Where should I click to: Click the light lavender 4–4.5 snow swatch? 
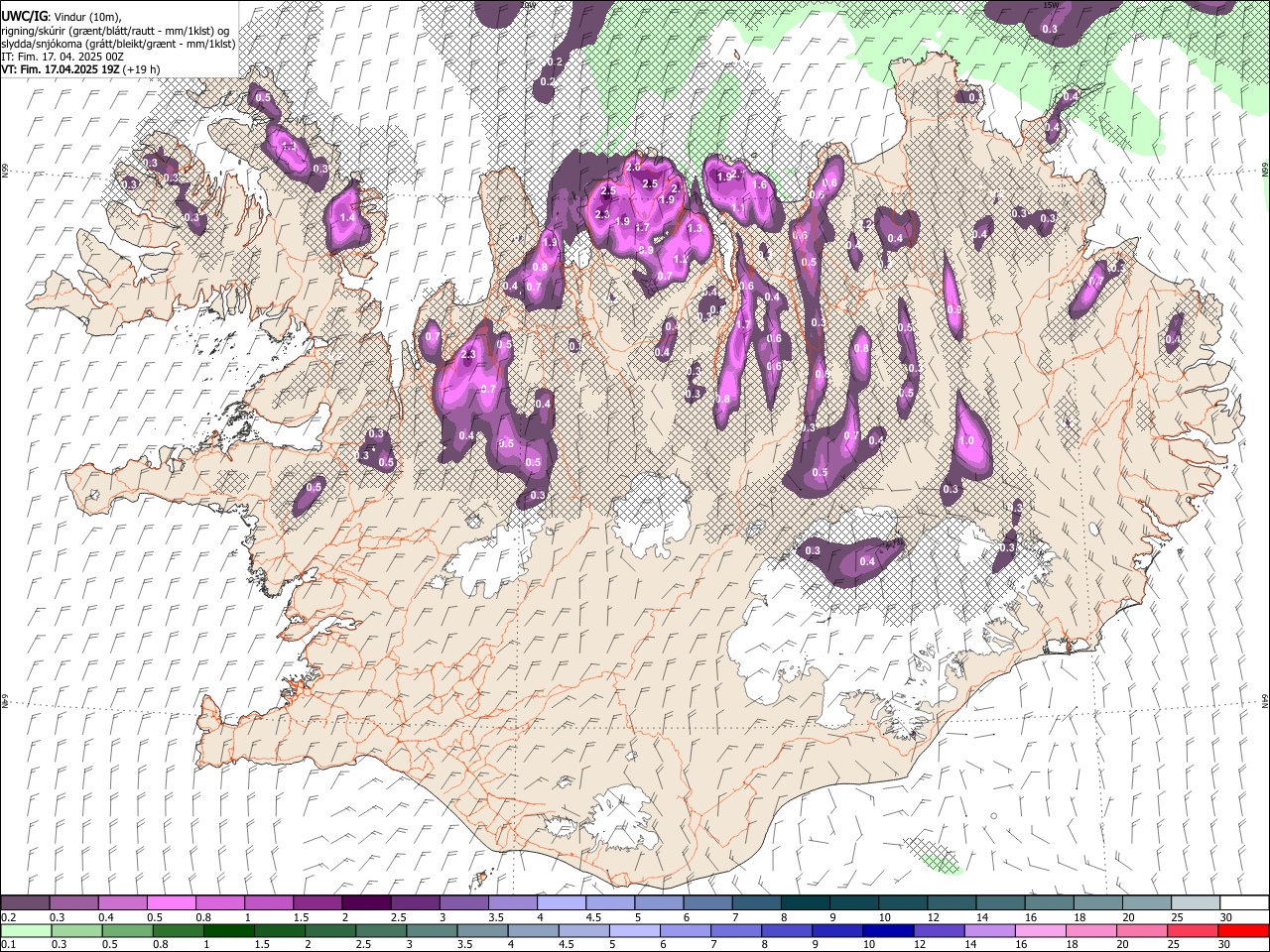point(561,903)
